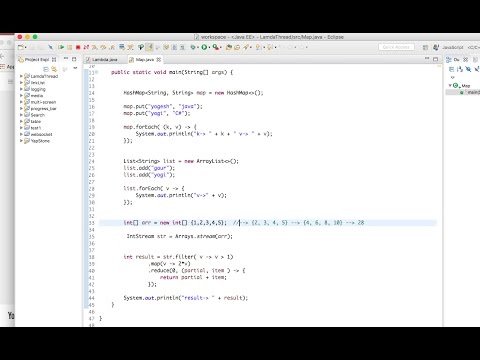Open the Run button dropdown arrow
This screenshot has height=360, width=480.
pos(209,48)
